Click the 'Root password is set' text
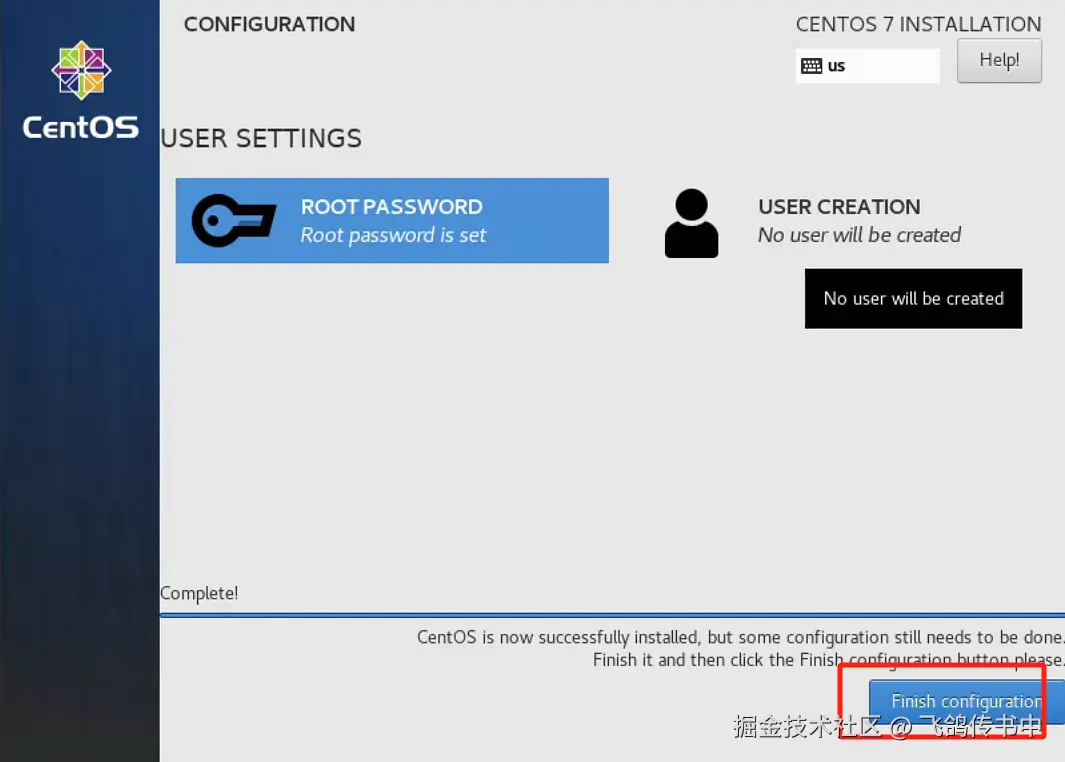1065x762 pixels. (x=393, y=235)
